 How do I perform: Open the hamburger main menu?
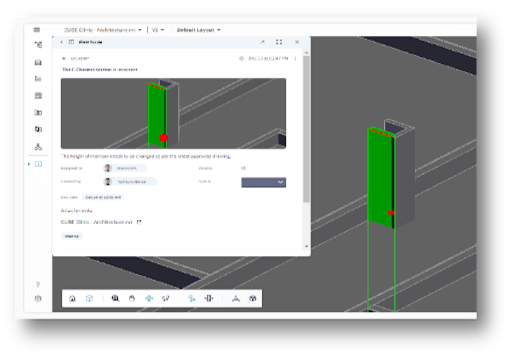coord(37,30)
